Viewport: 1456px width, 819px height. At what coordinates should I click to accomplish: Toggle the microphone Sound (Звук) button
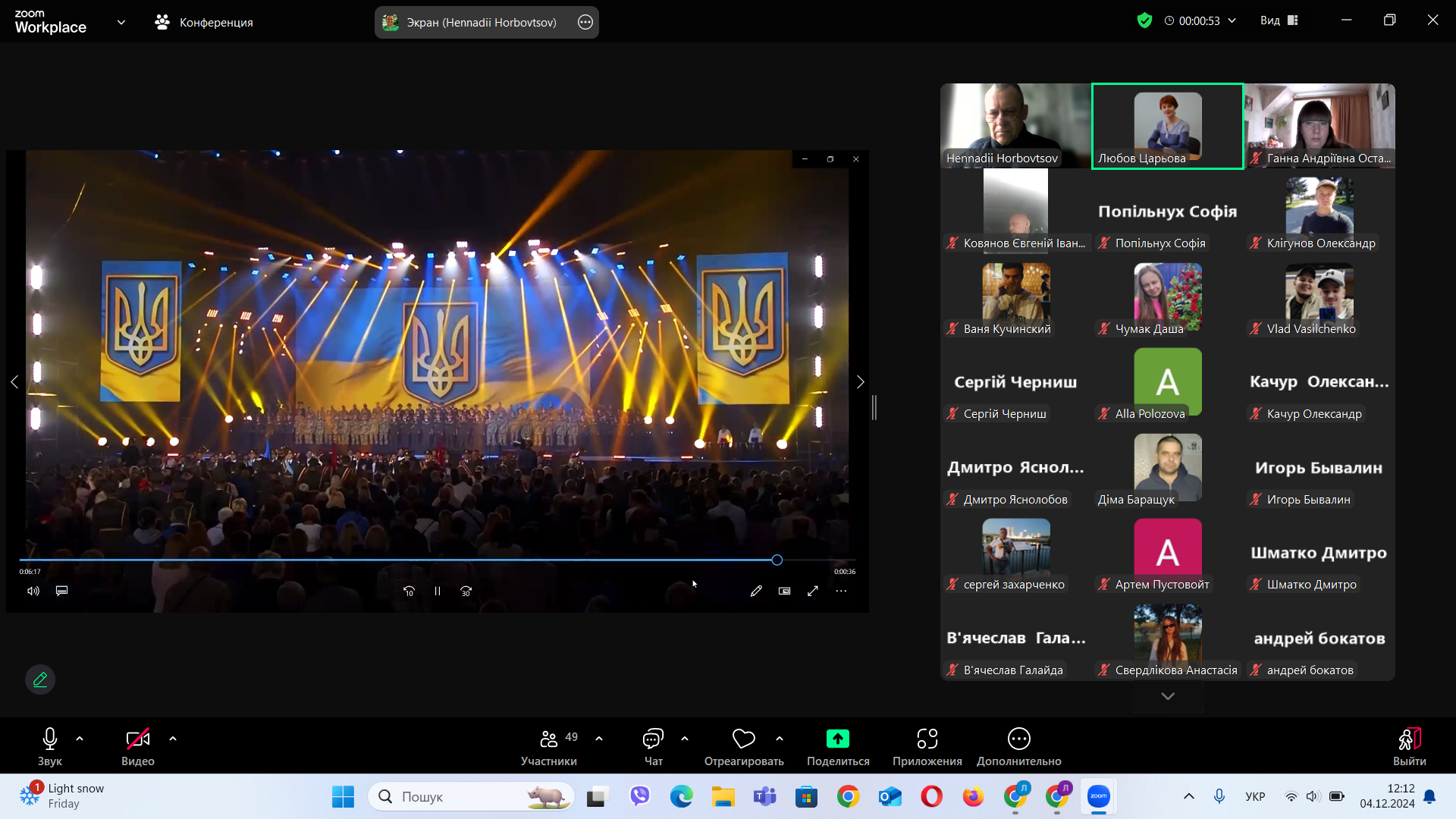[50, 739]
